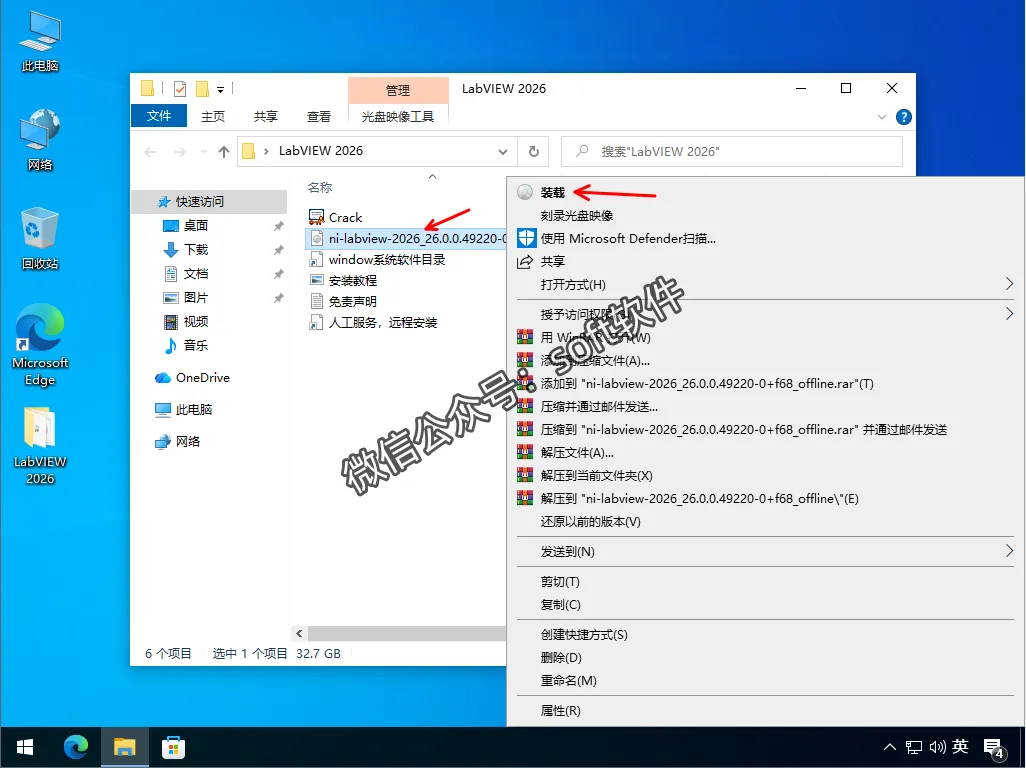Open the Windows Start menu
Viewport: 1026px width, 768px height.
coord(25,747)
